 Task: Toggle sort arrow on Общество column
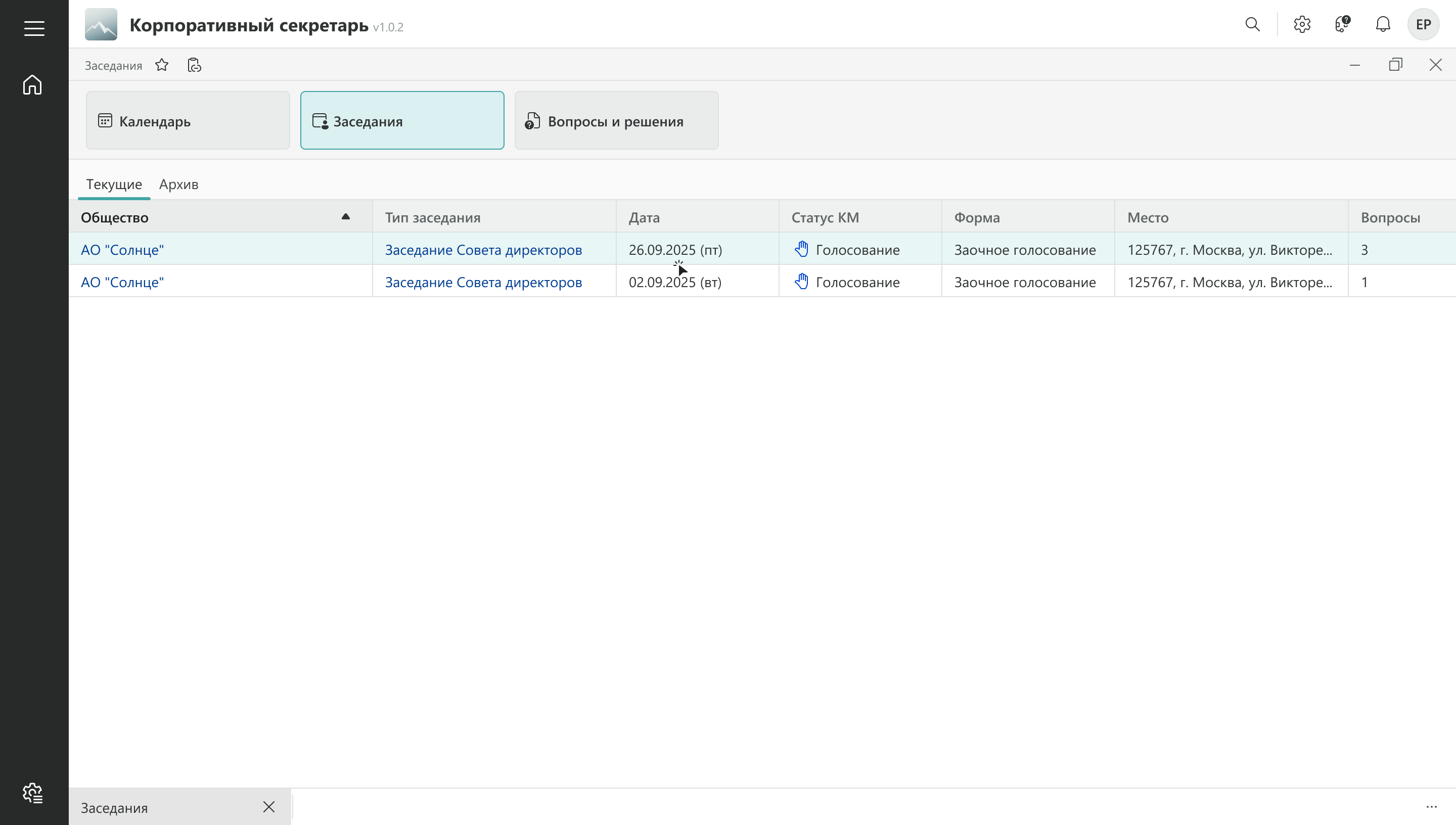(346, 217)
